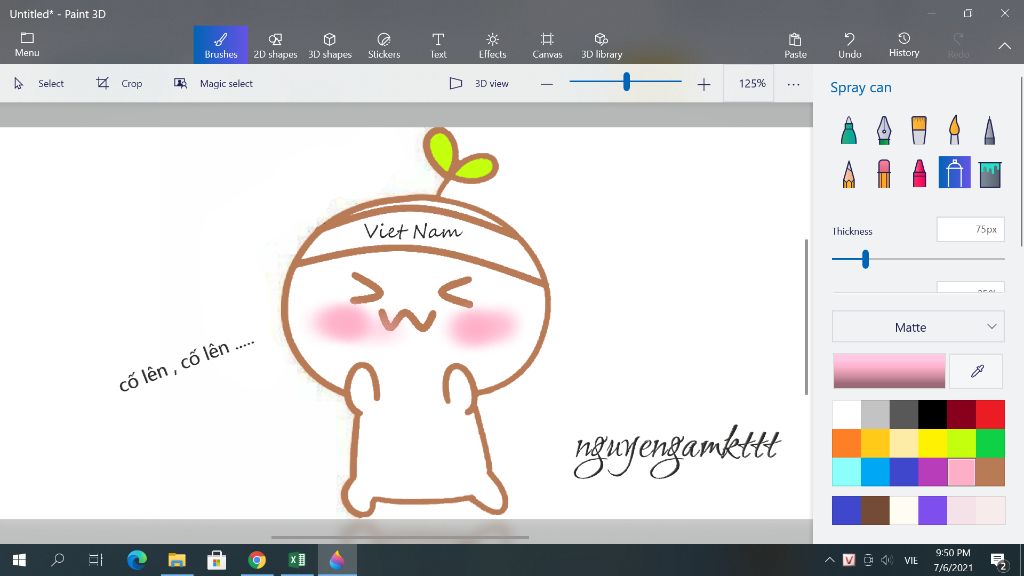This screenshot has width=1024, height=576.
Task: Select the Eraser tool
Action: pyautogui.click(x=884, y=174)
